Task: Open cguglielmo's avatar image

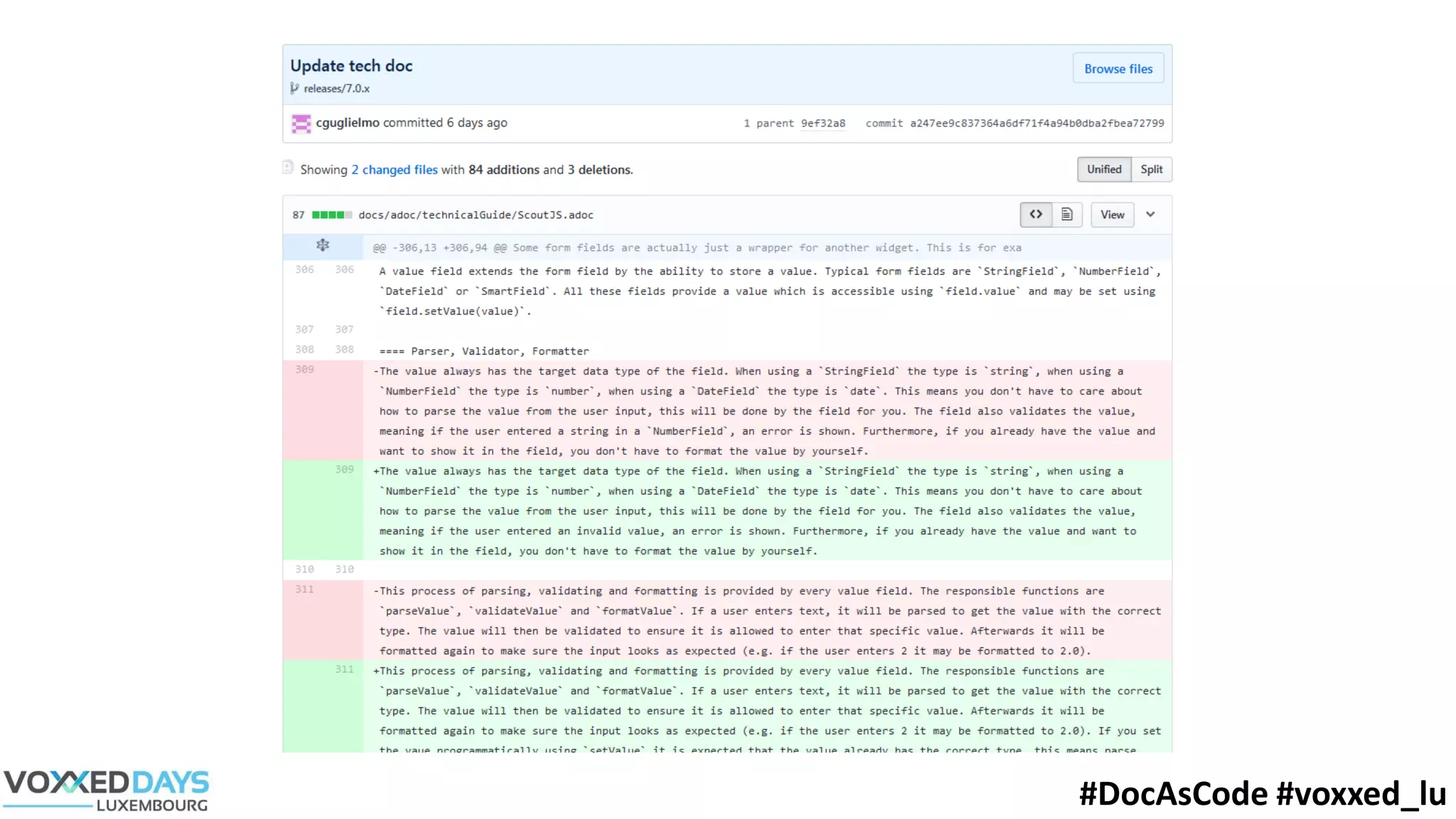Action: pyautogui.click(x=301, y=123)
